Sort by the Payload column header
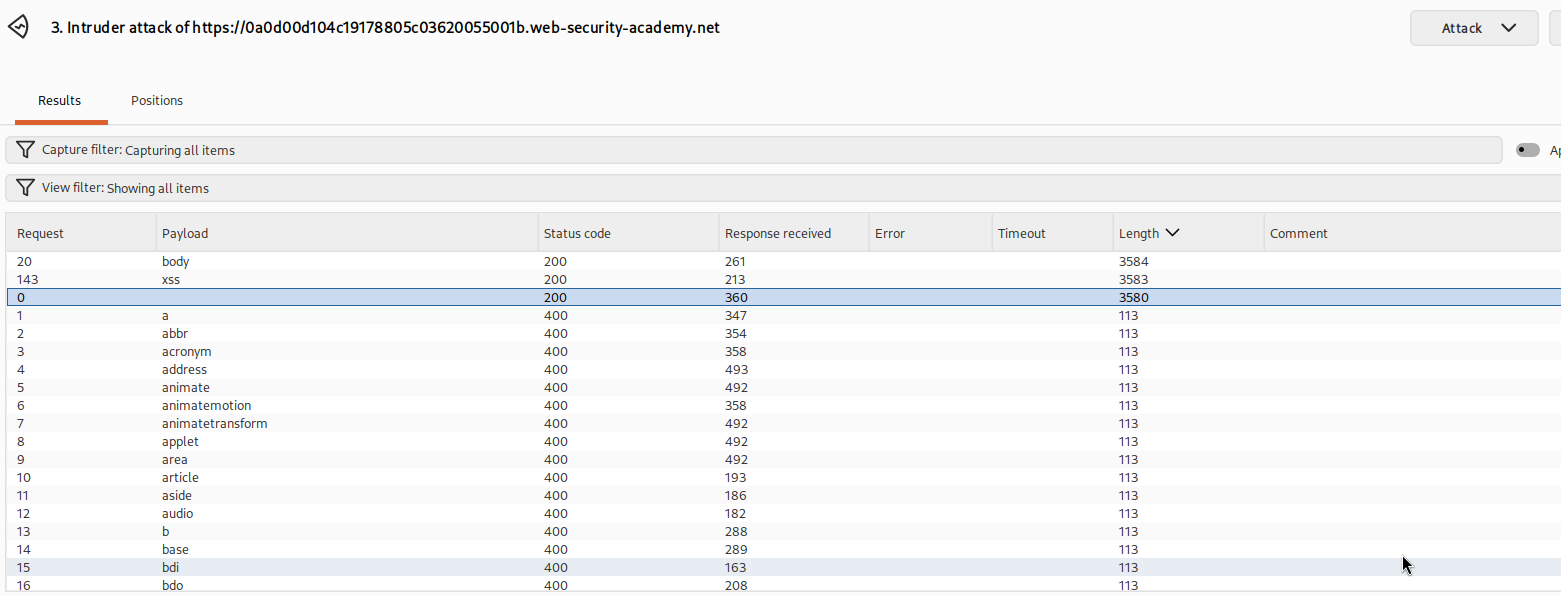The image size is (1561, 596). (x=347, y=233)
